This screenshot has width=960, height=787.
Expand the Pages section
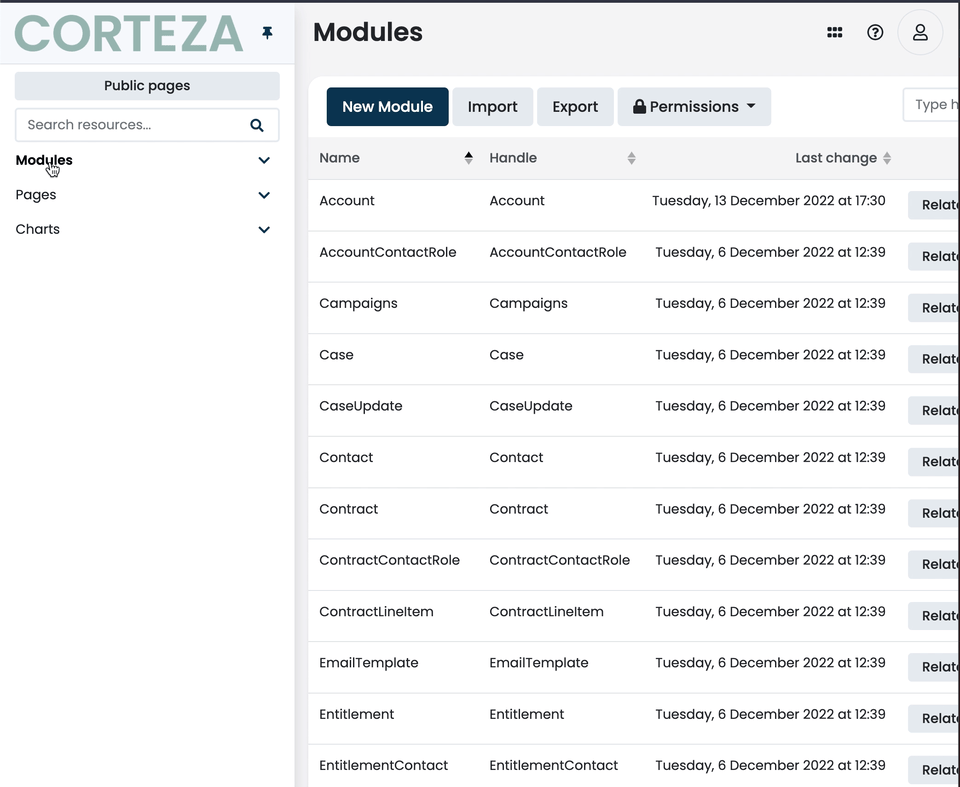click(x=264, y=194)
